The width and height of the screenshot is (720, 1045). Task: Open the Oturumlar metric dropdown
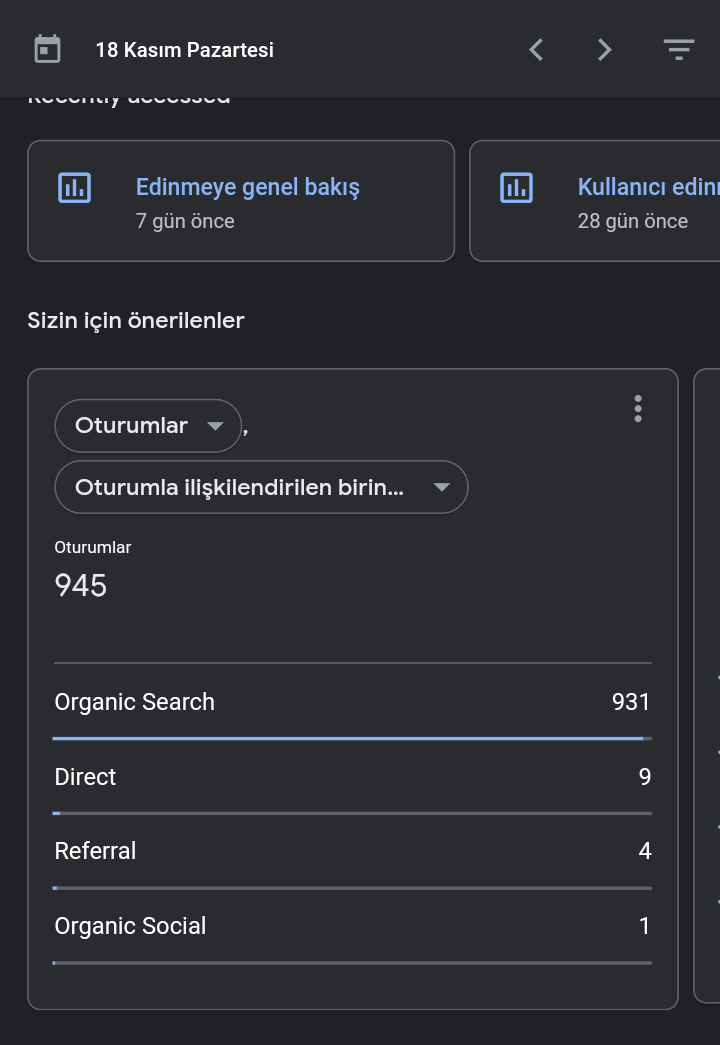coord(148,426)
